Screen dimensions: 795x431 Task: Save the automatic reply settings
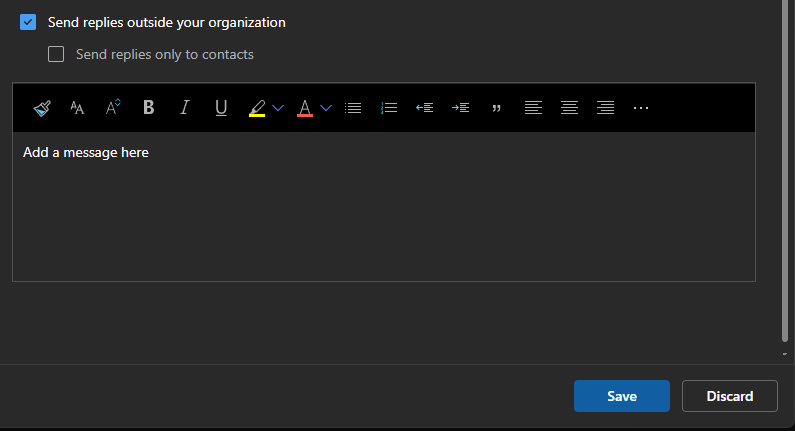[621, 396]
